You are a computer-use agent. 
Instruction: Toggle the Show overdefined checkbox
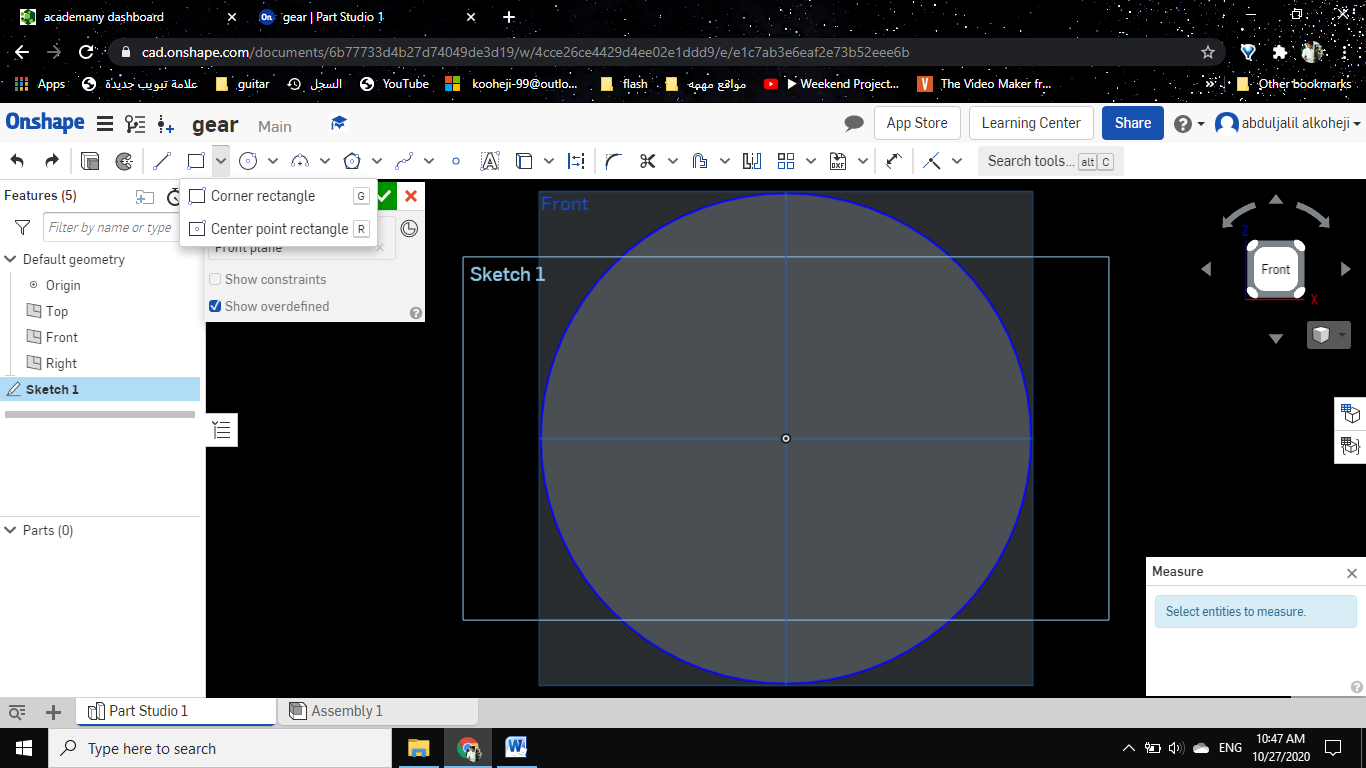[215, 307]
